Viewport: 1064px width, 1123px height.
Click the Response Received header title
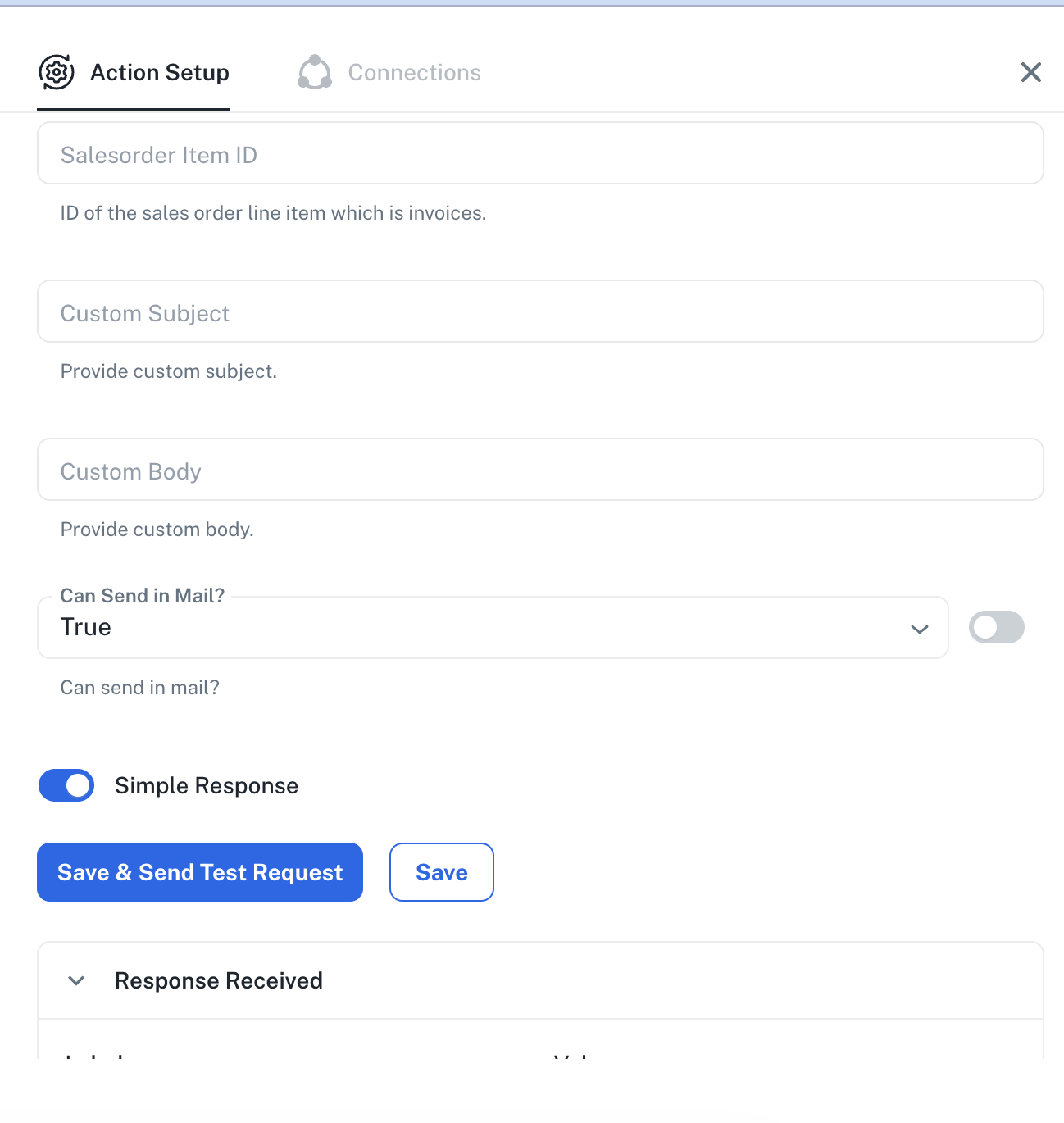pos(219,980)
